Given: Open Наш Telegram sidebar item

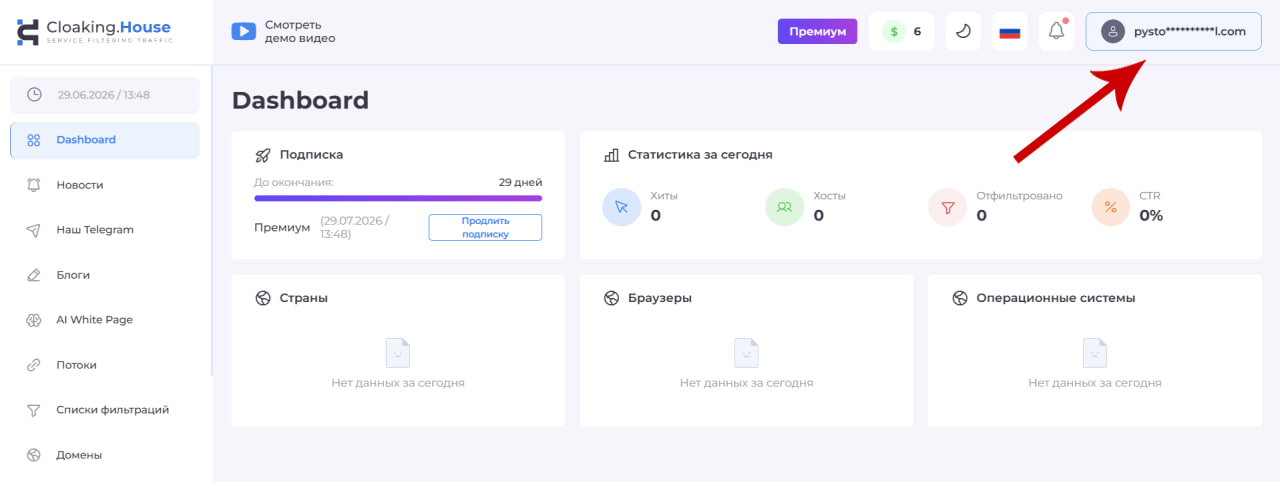Looking at the screenshot, I should [x=105, y=230].
